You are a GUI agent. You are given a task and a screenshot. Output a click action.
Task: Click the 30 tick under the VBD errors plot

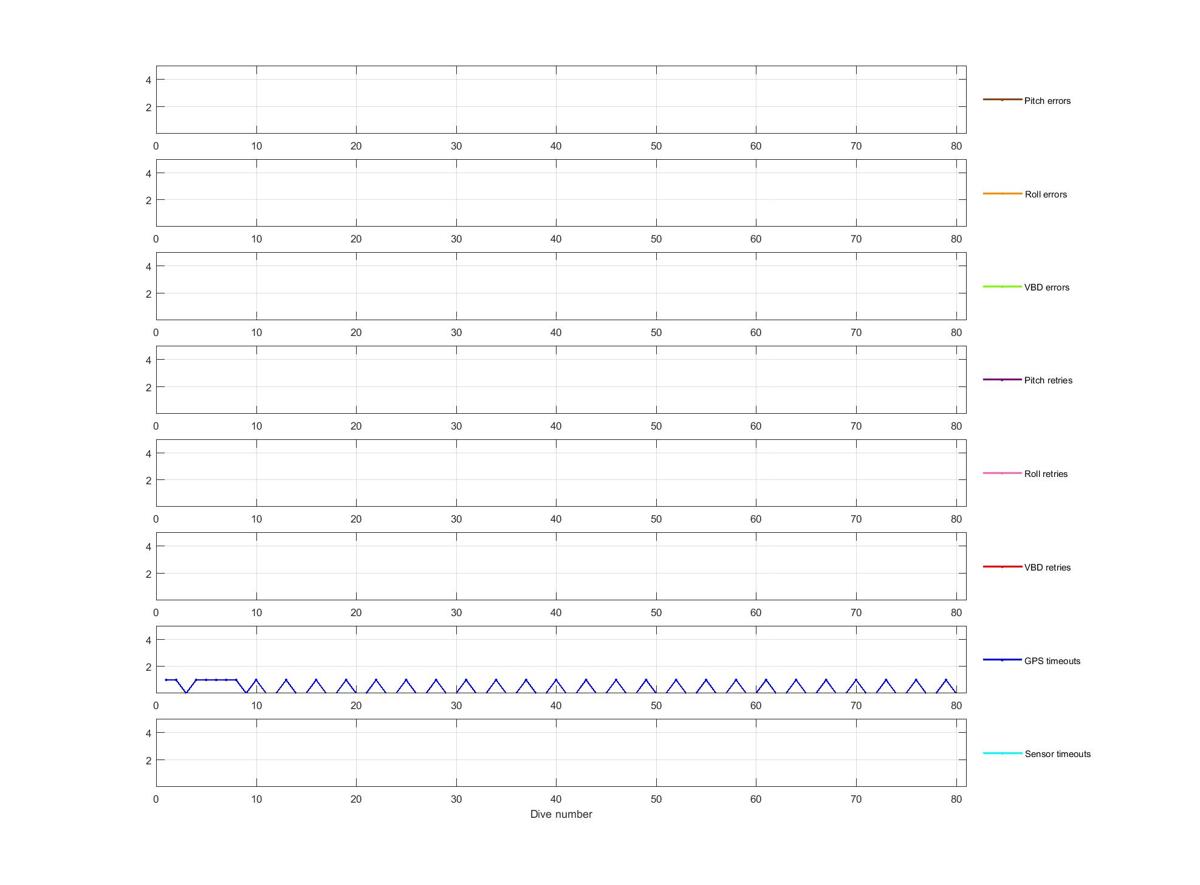pos(456,332)
